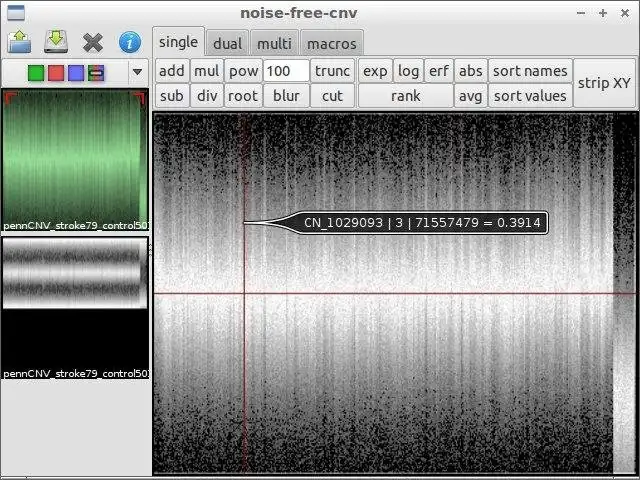Viewport: 640px width, 480px height.
Task: Select the grayscale pennCNV dataset thumbnail
Action: click(x=75, y=308)
